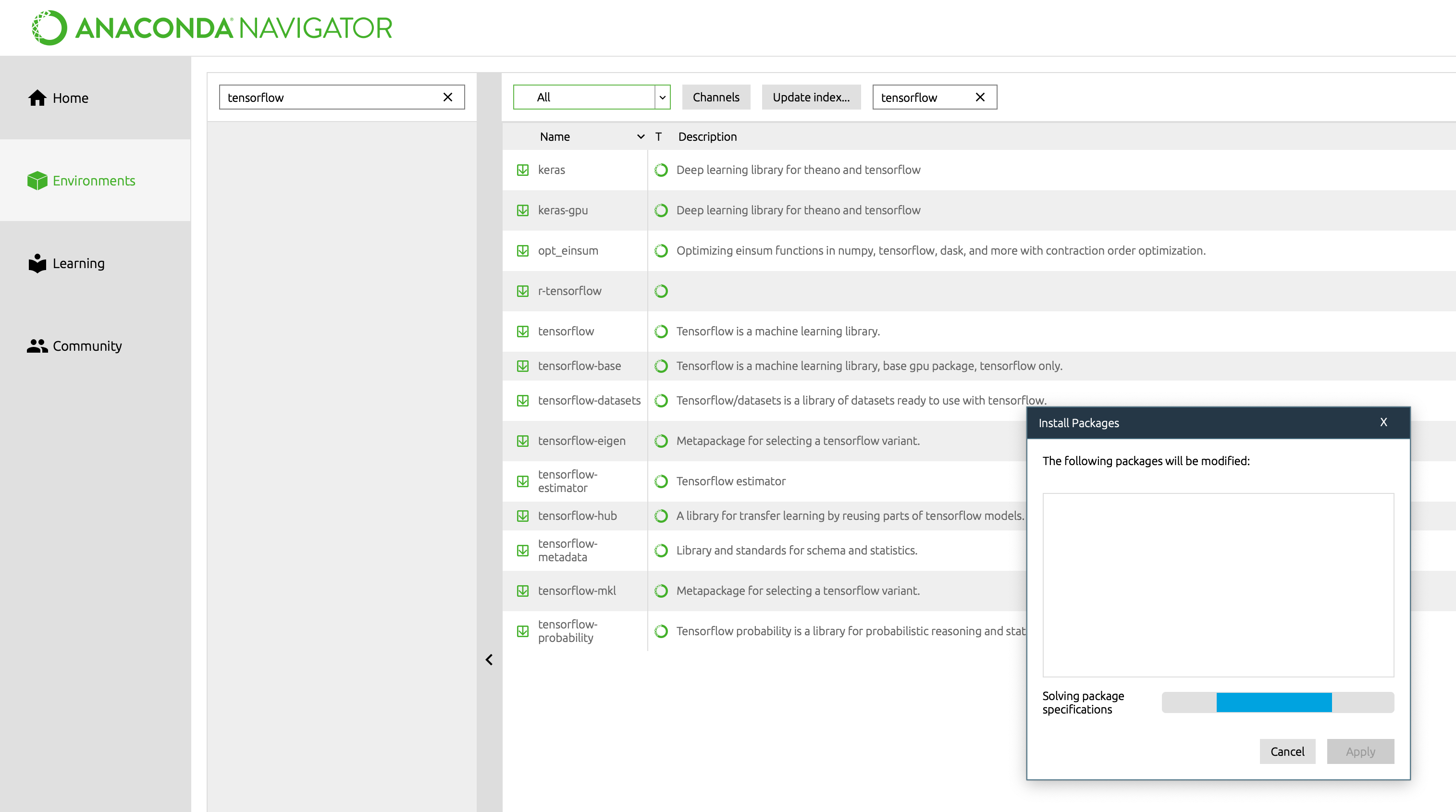
Task: Click the Channels button
Action: (716, 97)
